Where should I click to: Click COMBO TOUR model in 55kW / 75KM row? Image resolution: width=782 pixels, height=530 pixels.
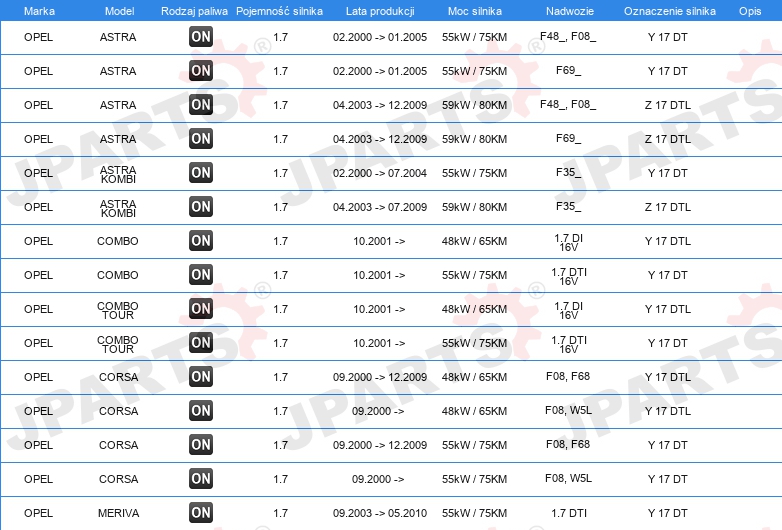[118, 344]
